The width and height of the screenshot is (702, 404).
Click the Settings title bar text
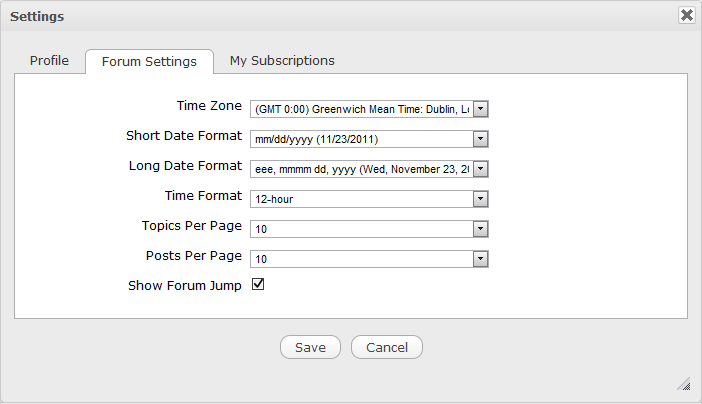(x=37, y=15)
